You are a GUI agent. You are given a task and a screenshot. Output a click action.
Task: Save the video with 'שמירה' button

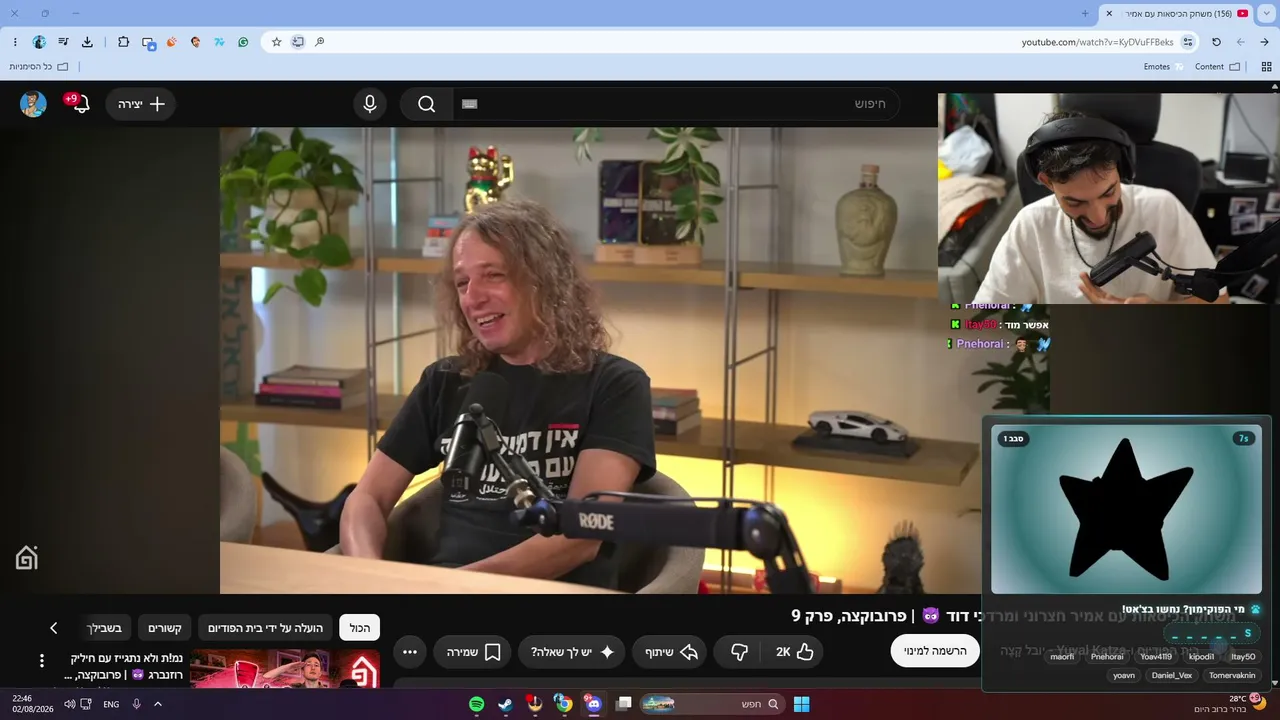[x=472, y=652]
